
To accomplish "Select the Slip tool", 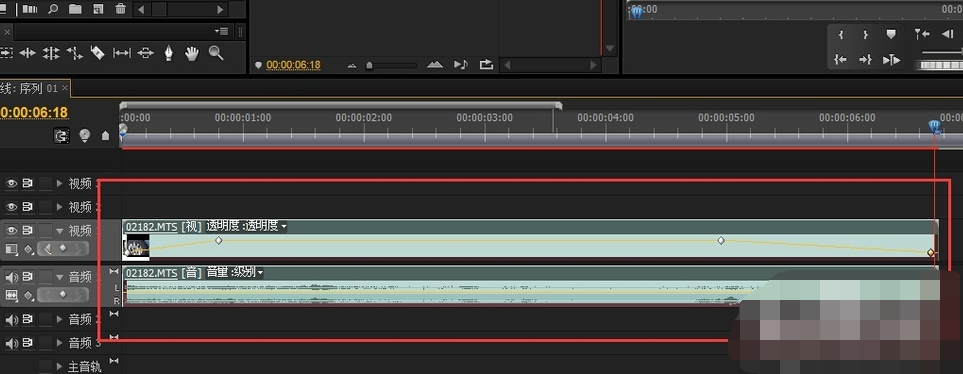I will [122, 53].
